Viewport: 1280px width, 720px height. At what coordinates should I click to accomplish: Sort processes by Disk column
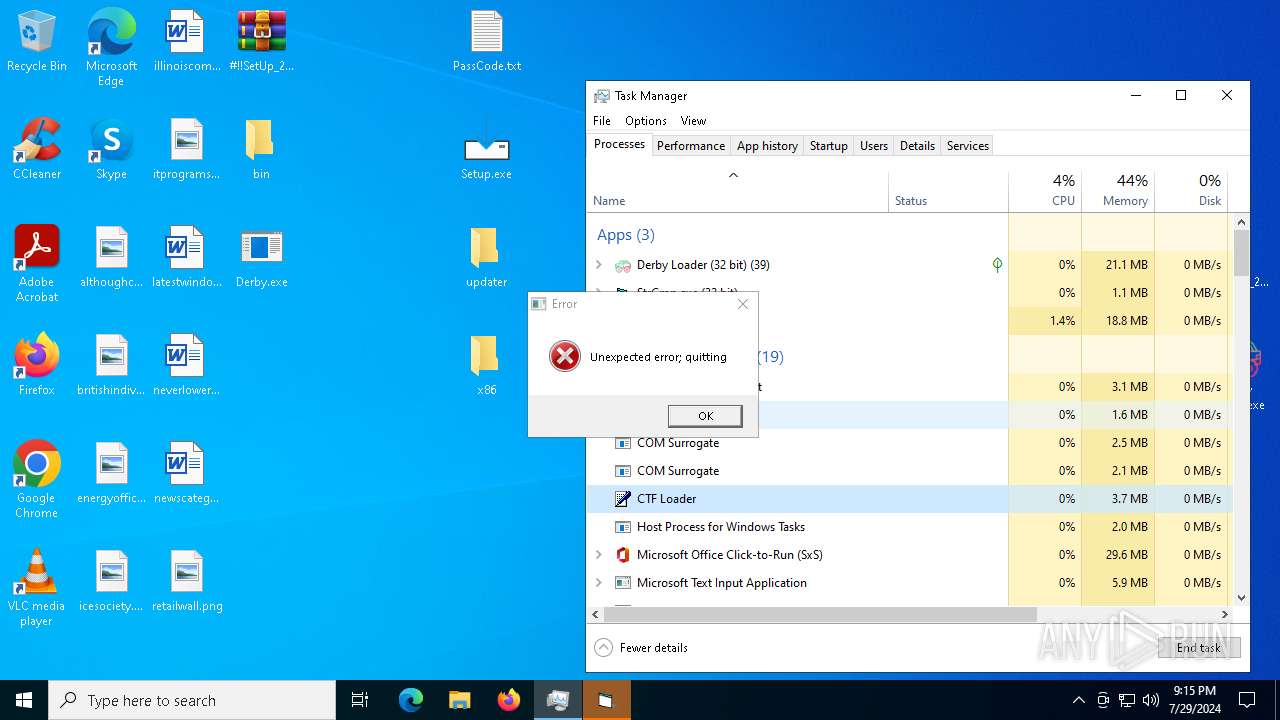(x=1190, y=190)
